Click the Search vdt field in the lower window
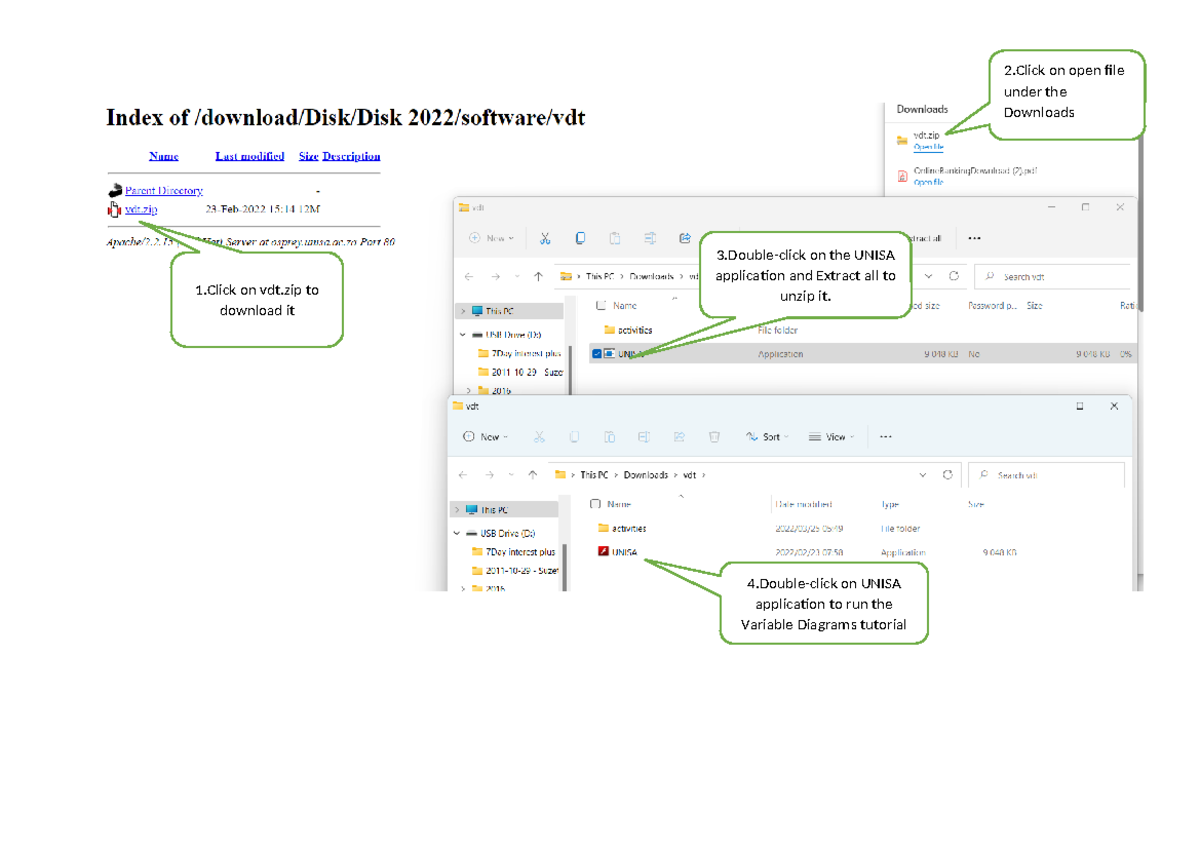 click(x=1050, y=475)
